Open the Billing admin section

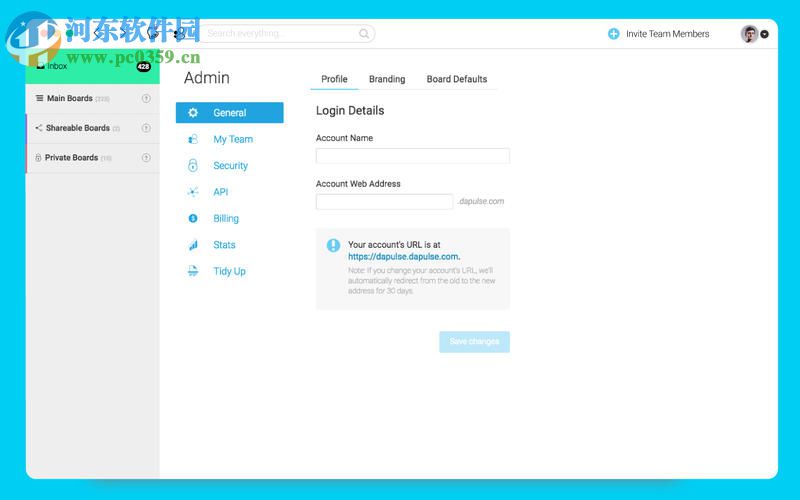pos(226,218)
